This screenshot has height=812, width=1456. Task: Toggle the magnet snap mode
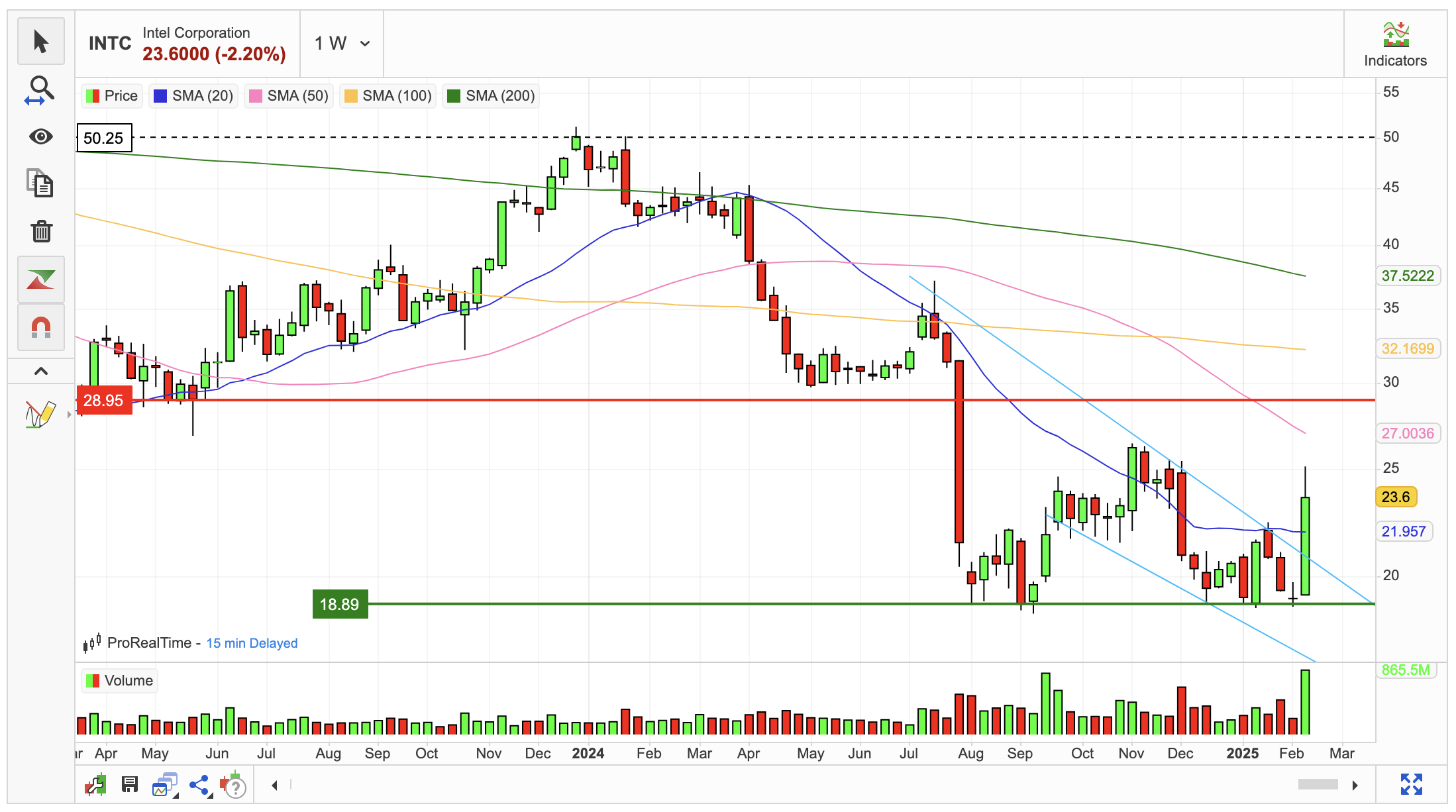[41, 327]
